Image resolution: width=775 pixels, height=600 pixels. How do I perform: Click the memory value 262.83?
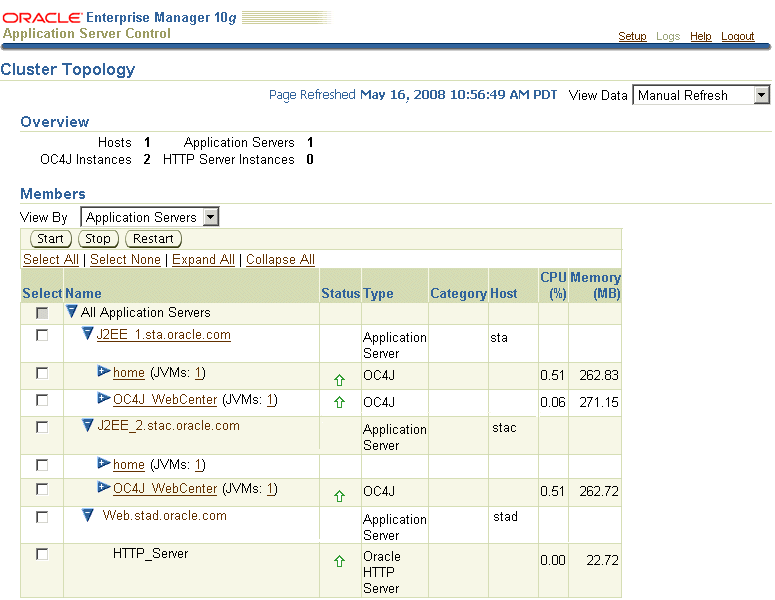599,375
